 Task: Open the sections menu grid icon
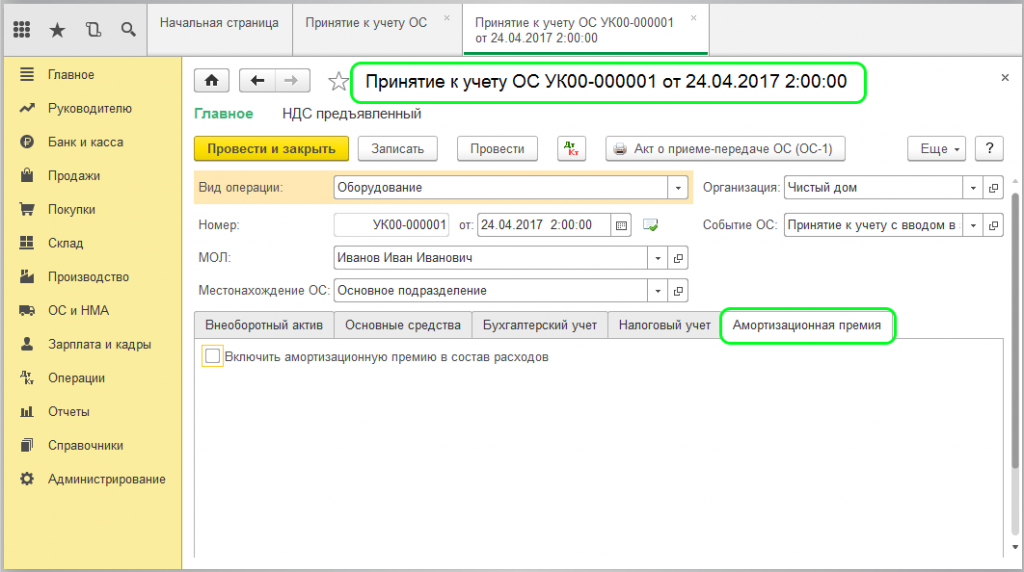pyautogui.click(x=22, y=30)
